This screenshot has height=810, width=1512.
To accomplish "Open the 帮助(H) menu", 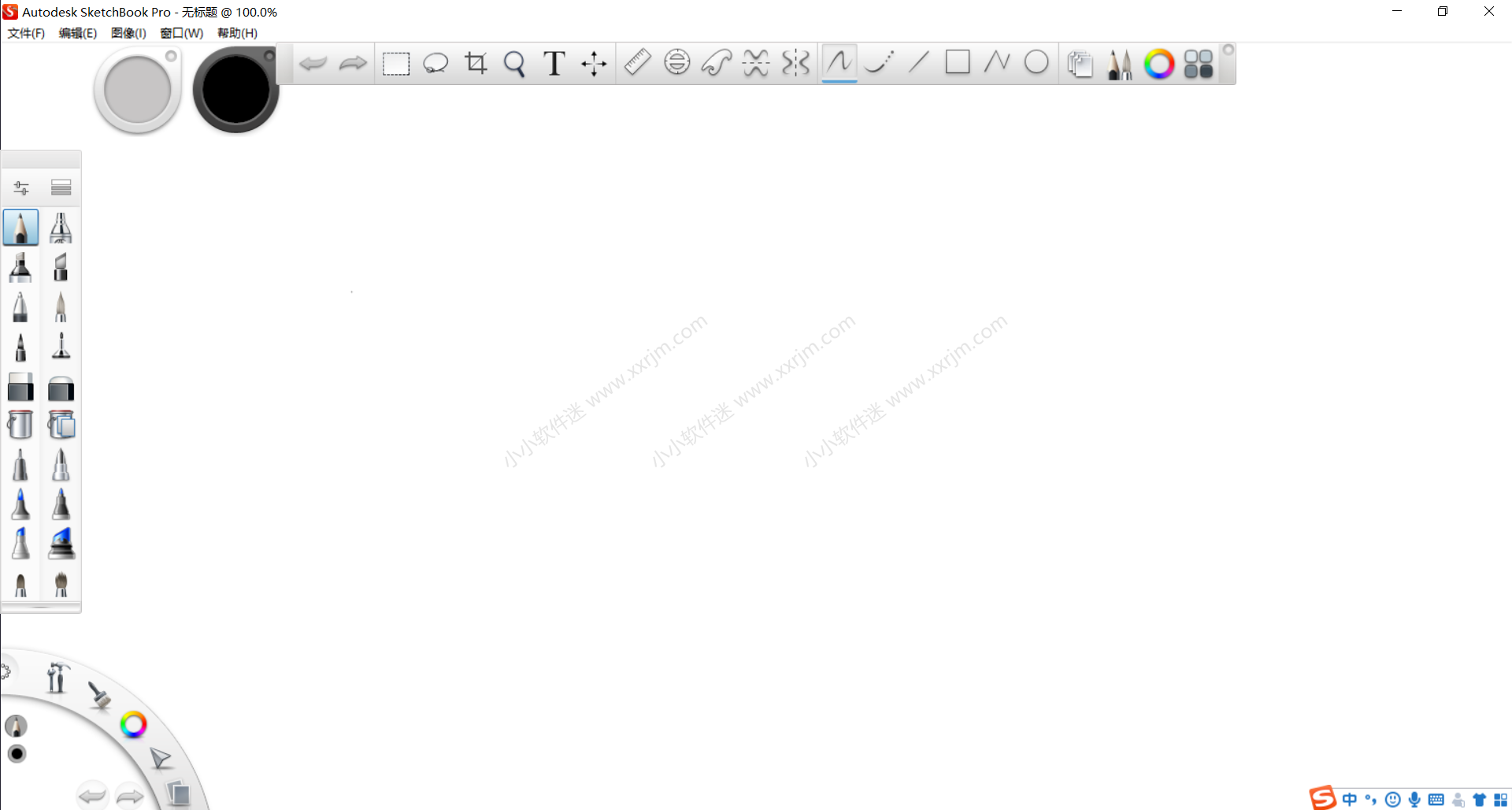I will pyautogui.click(x=237, y=33).
